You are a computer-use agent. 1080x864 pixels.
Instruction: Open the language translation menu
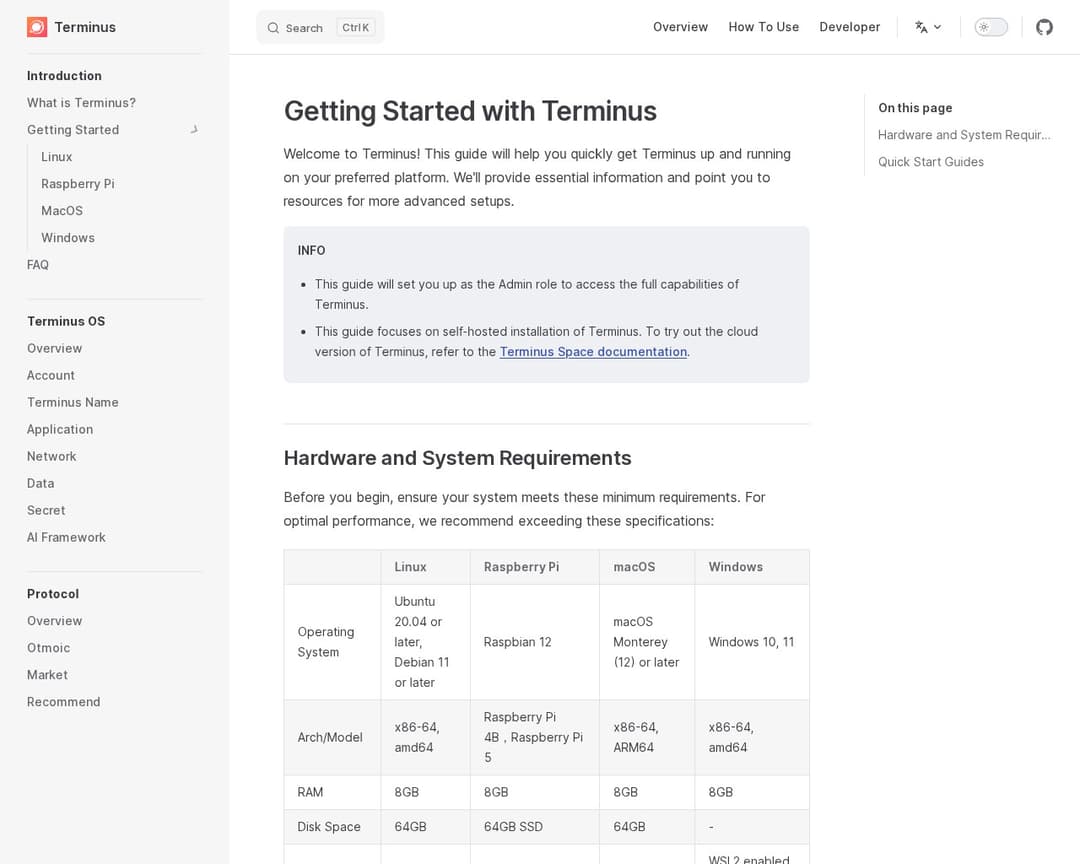[928, 27]
